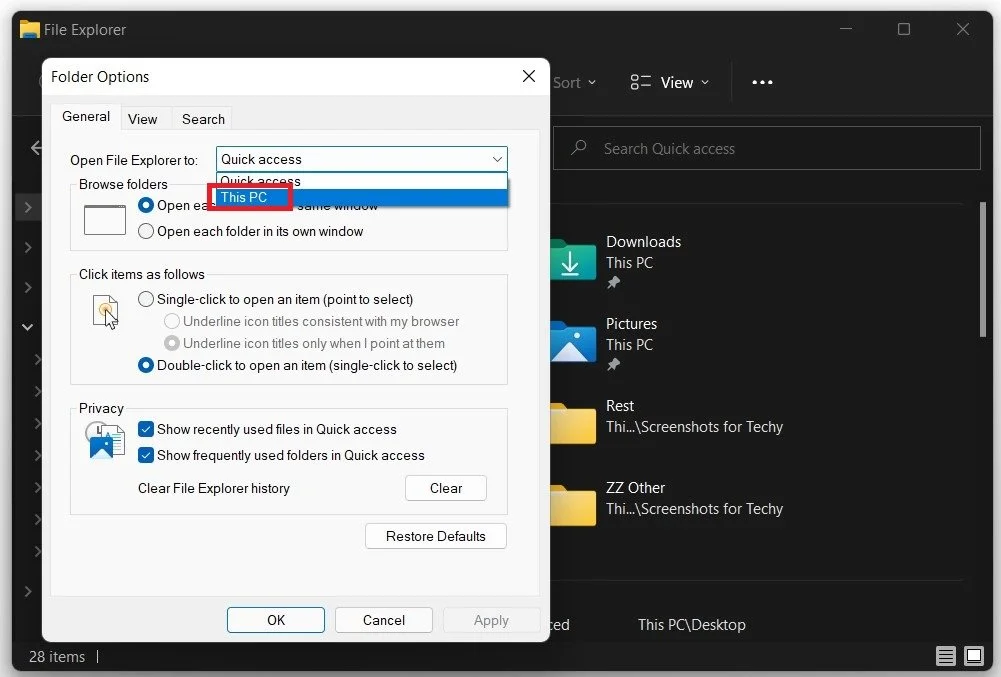Open the Pictures folder icon

572,342
